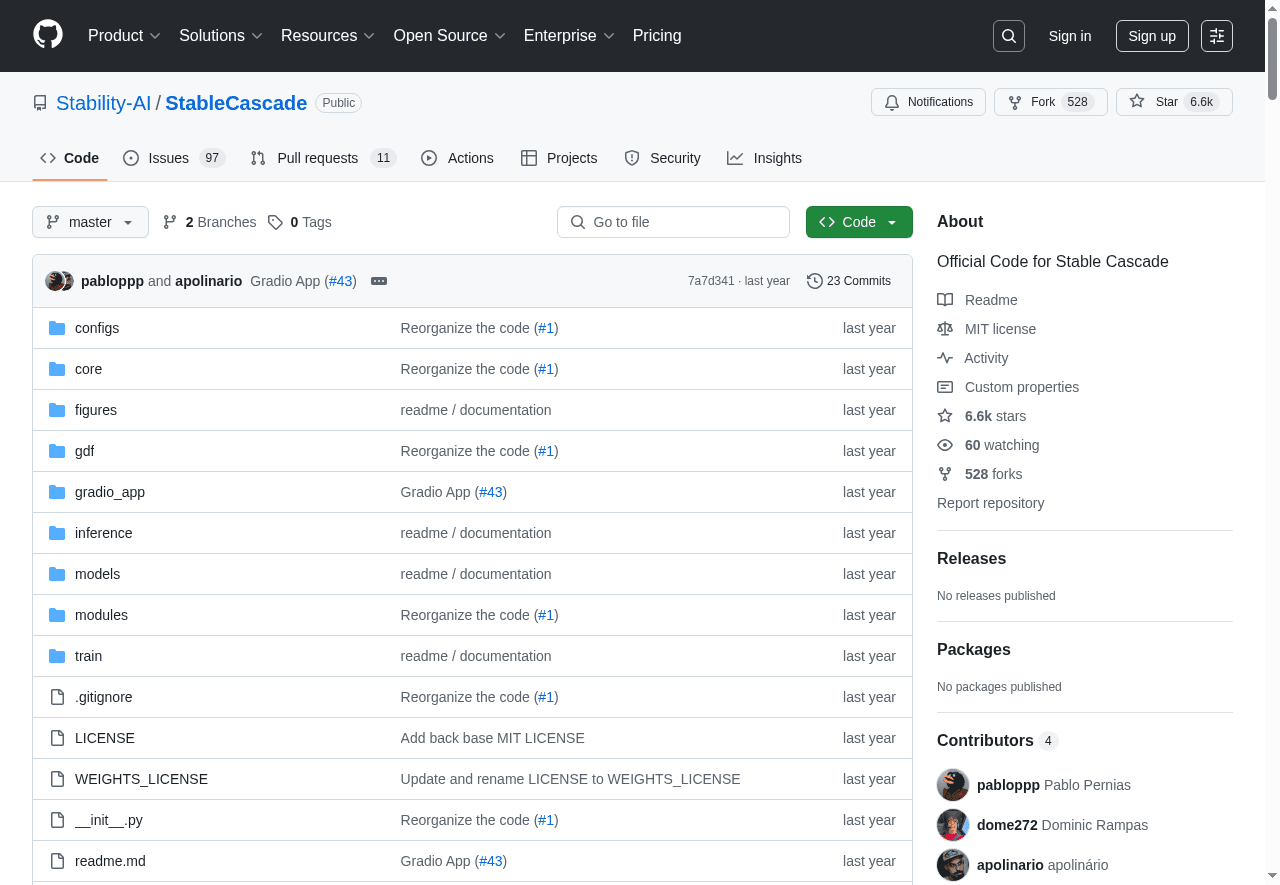Expand the commit message ellipsis icon

pos(379,281)
